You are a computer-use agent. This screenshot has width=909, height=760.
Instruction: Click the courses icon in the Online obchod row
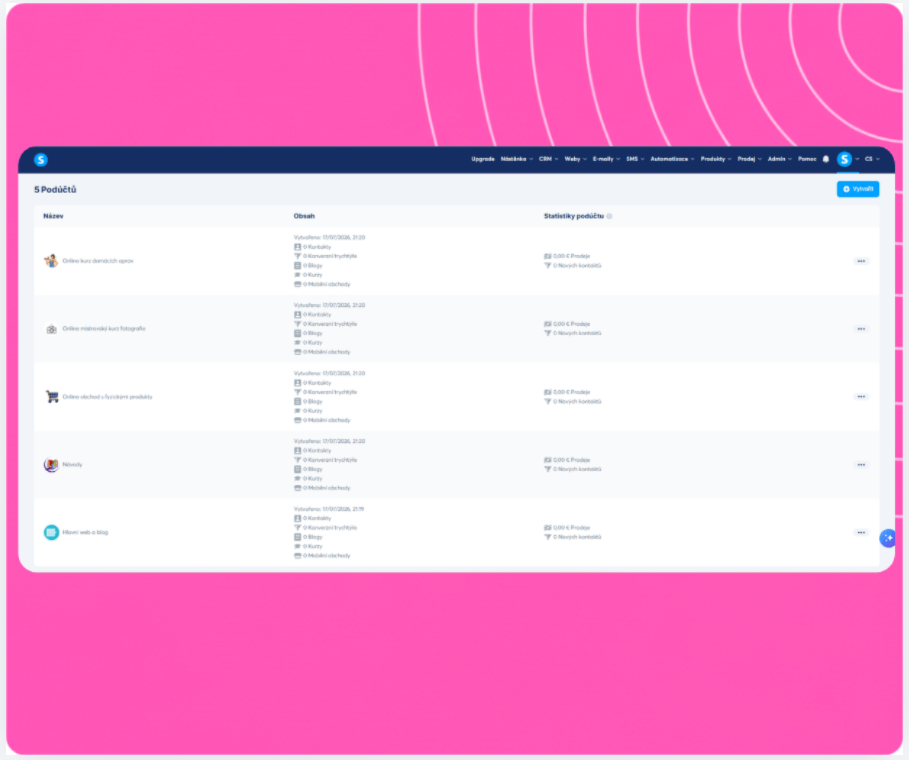(297, 410)
